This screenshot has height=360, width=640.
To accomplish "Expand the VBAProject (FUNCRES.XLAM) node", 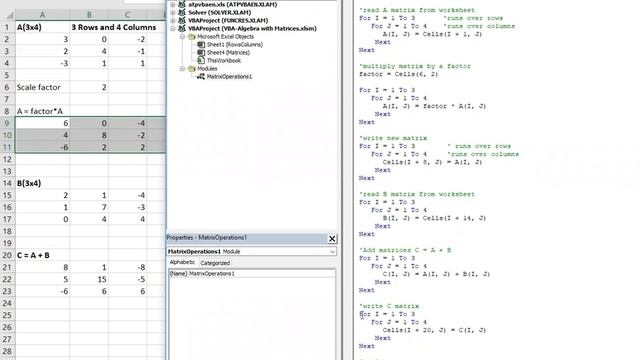I will pyautogui.click(x=173, y=20).
